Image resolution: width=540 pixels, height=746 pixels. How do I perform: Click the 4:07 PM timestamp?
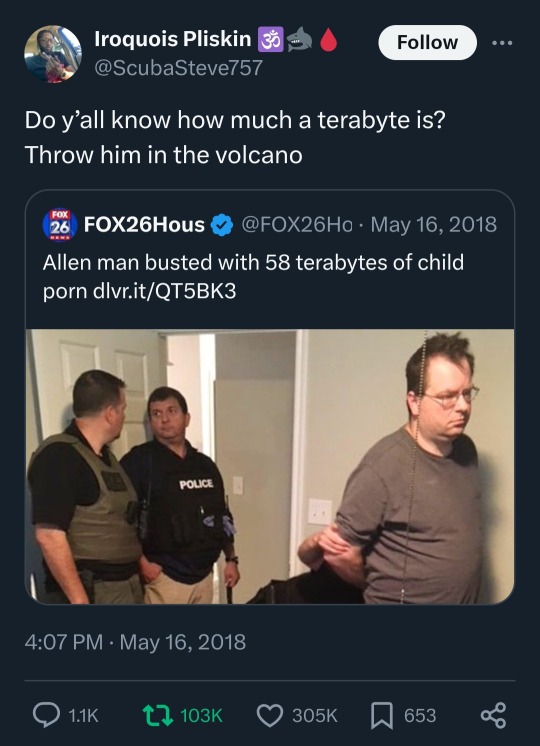tap(64, 642)
